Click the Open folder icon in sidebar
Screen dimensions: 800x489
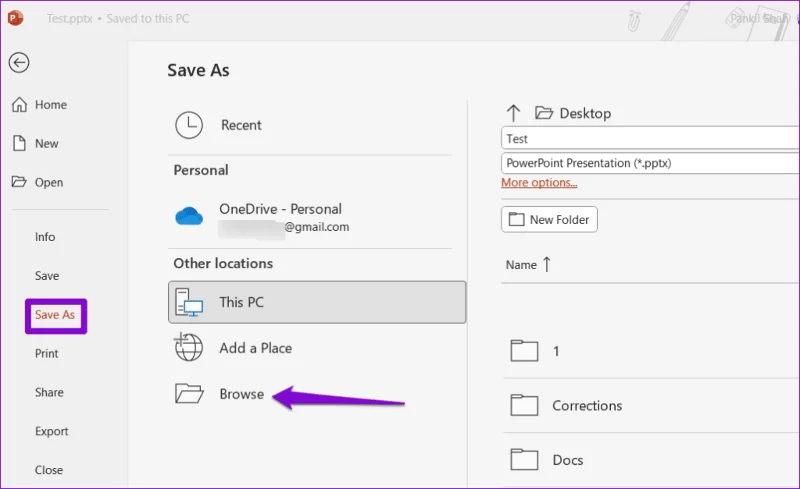point(19,182)
